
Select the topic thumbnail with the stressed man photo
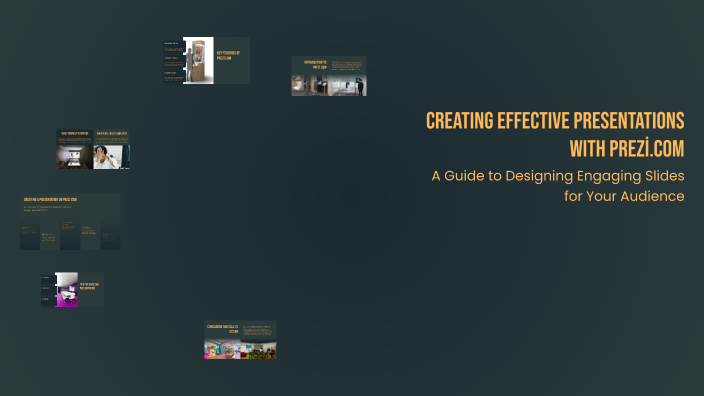tap(93, 150)
